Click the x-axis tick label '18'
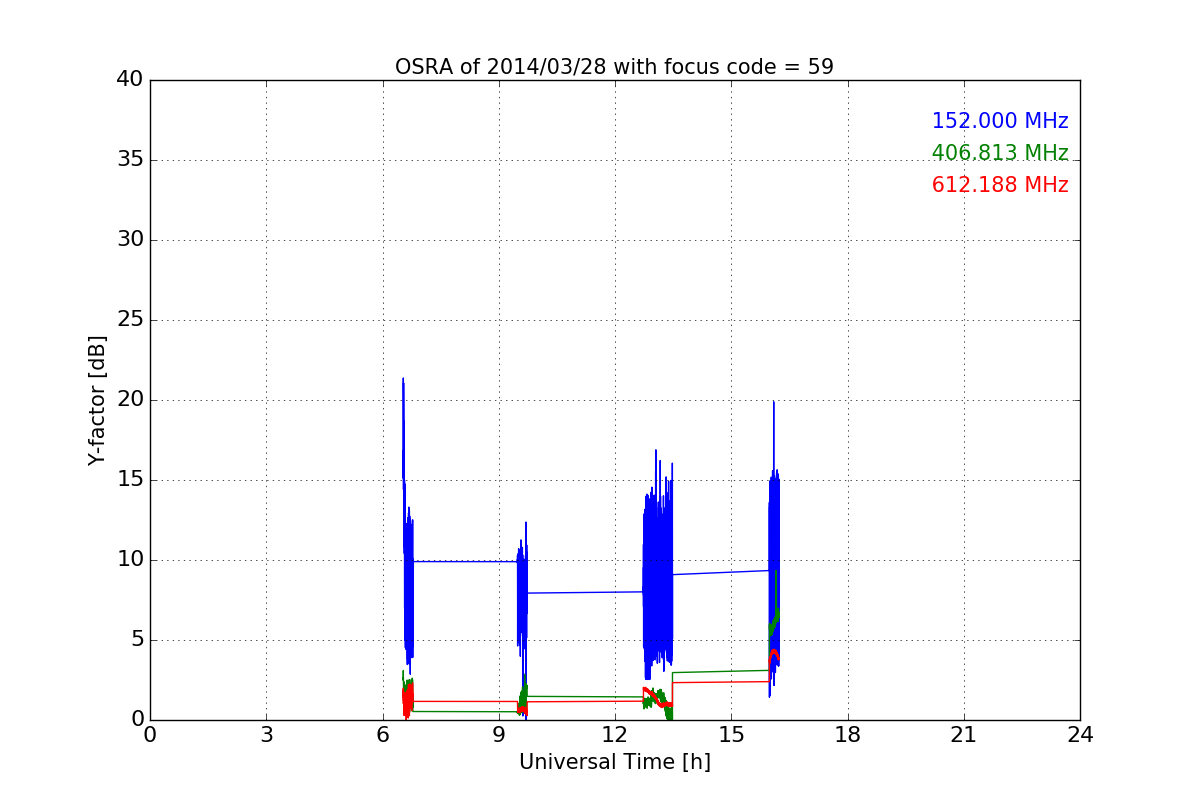The width and height of the screenshot is (1200, 800). coord(848,735)
